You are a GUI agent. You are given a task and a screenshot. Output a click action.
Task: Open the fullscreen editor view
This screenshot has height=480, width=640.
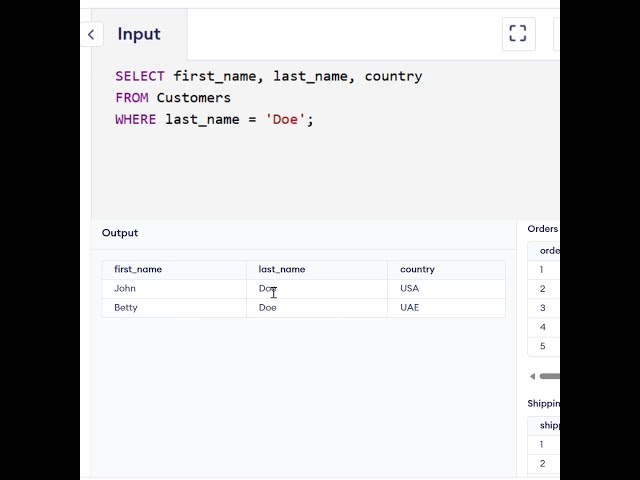click(518, 34)
